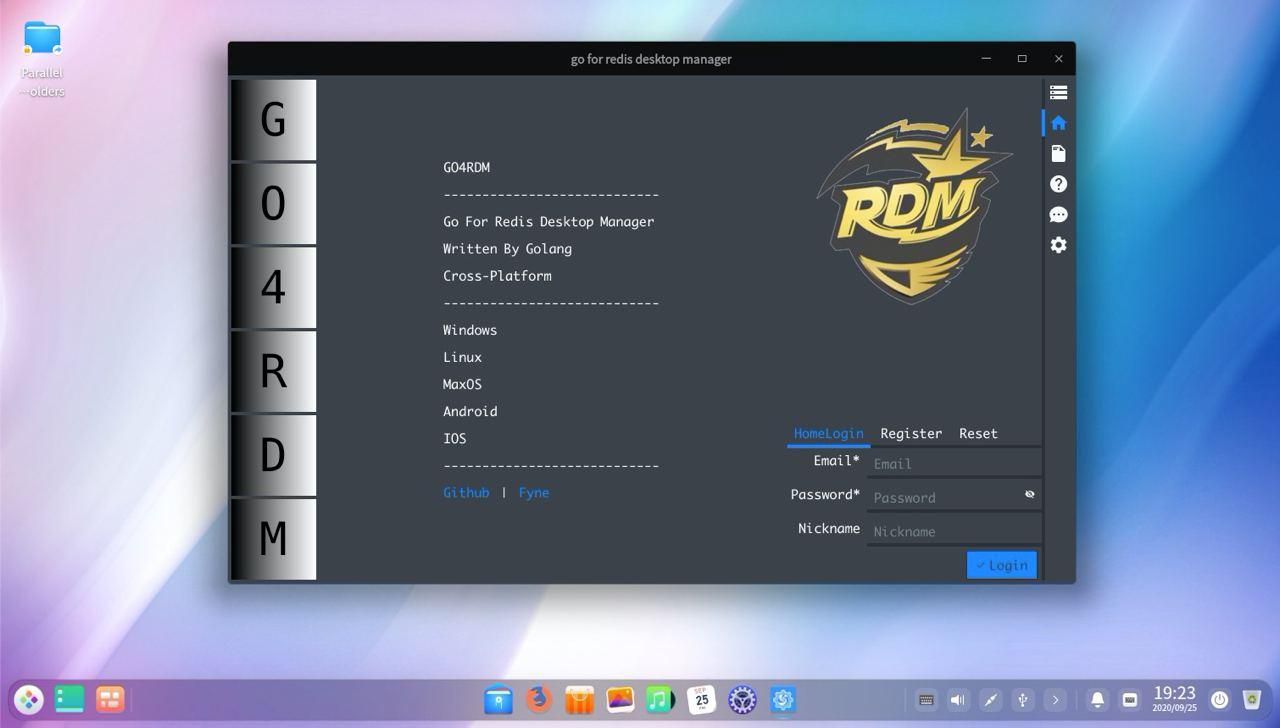Viewport: 1280px width, 728px height.
Task: Open the file manager dock icon
Action: (x=498, y=699)
